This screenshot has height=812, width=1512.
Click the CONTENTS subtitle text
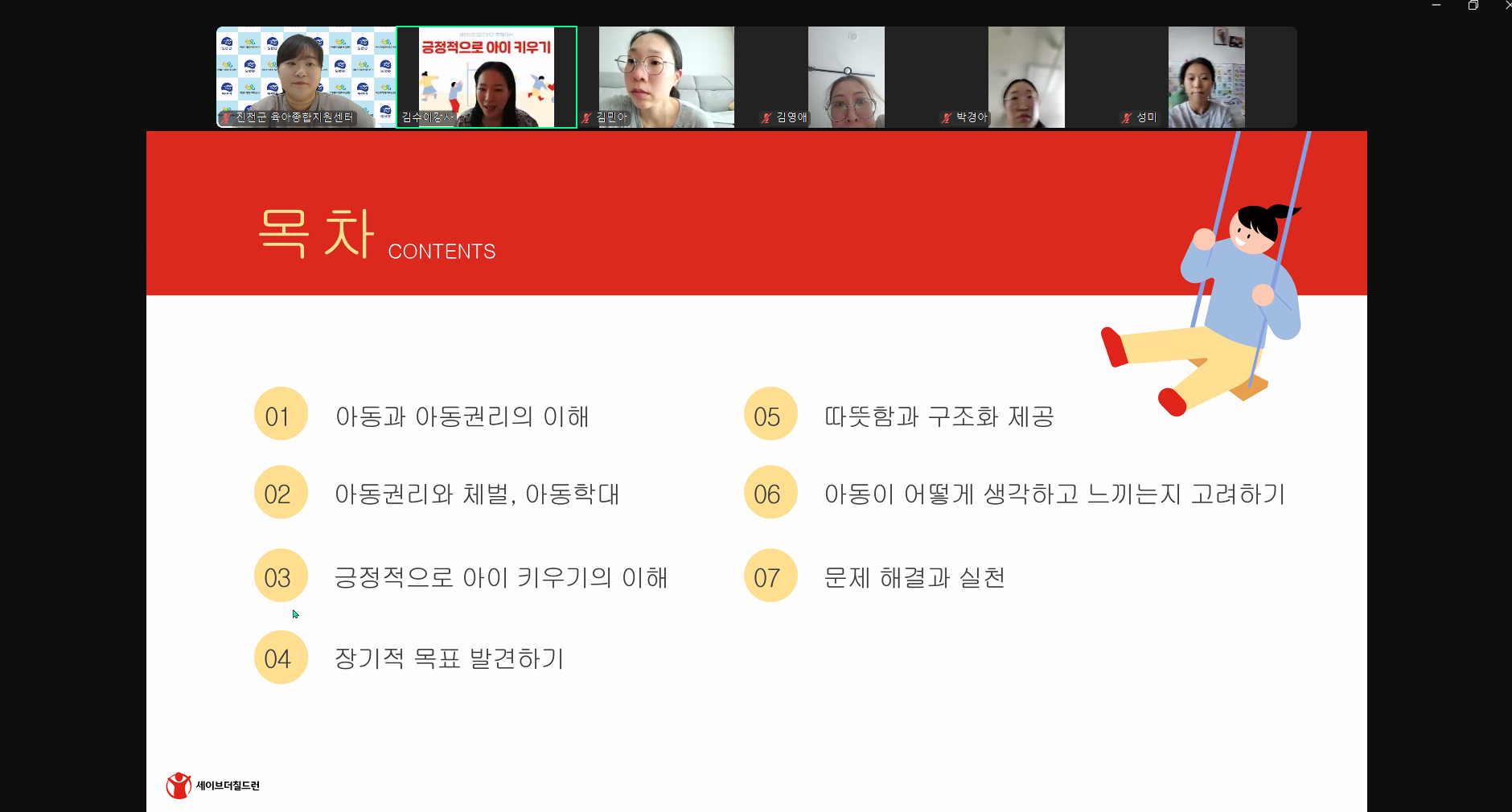coord(442,252)
